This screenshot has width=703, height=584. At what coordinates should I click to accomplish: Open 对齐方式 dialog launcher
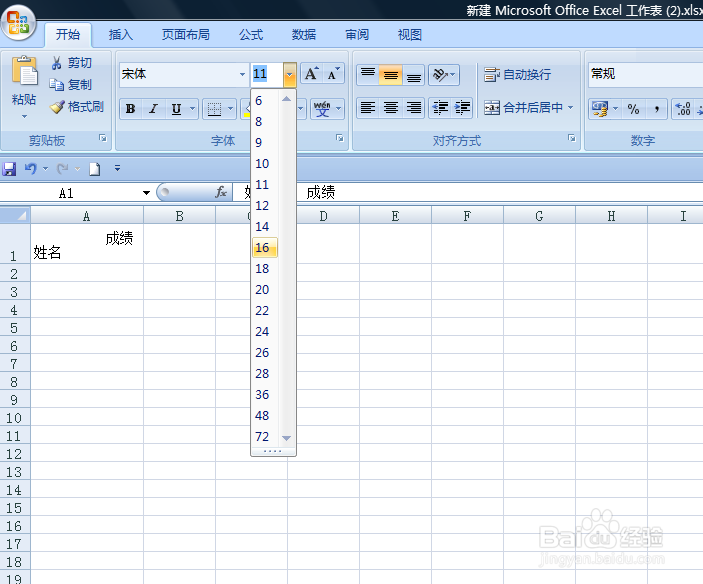point(572,138)
